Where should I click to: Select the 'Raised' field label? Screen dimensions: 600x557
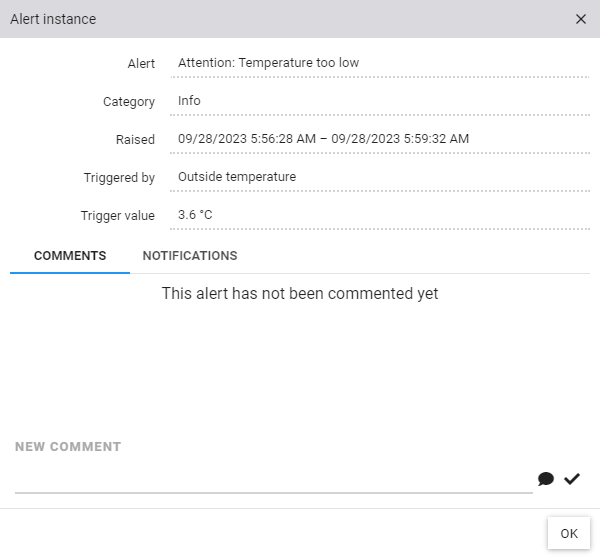(135, 139)
